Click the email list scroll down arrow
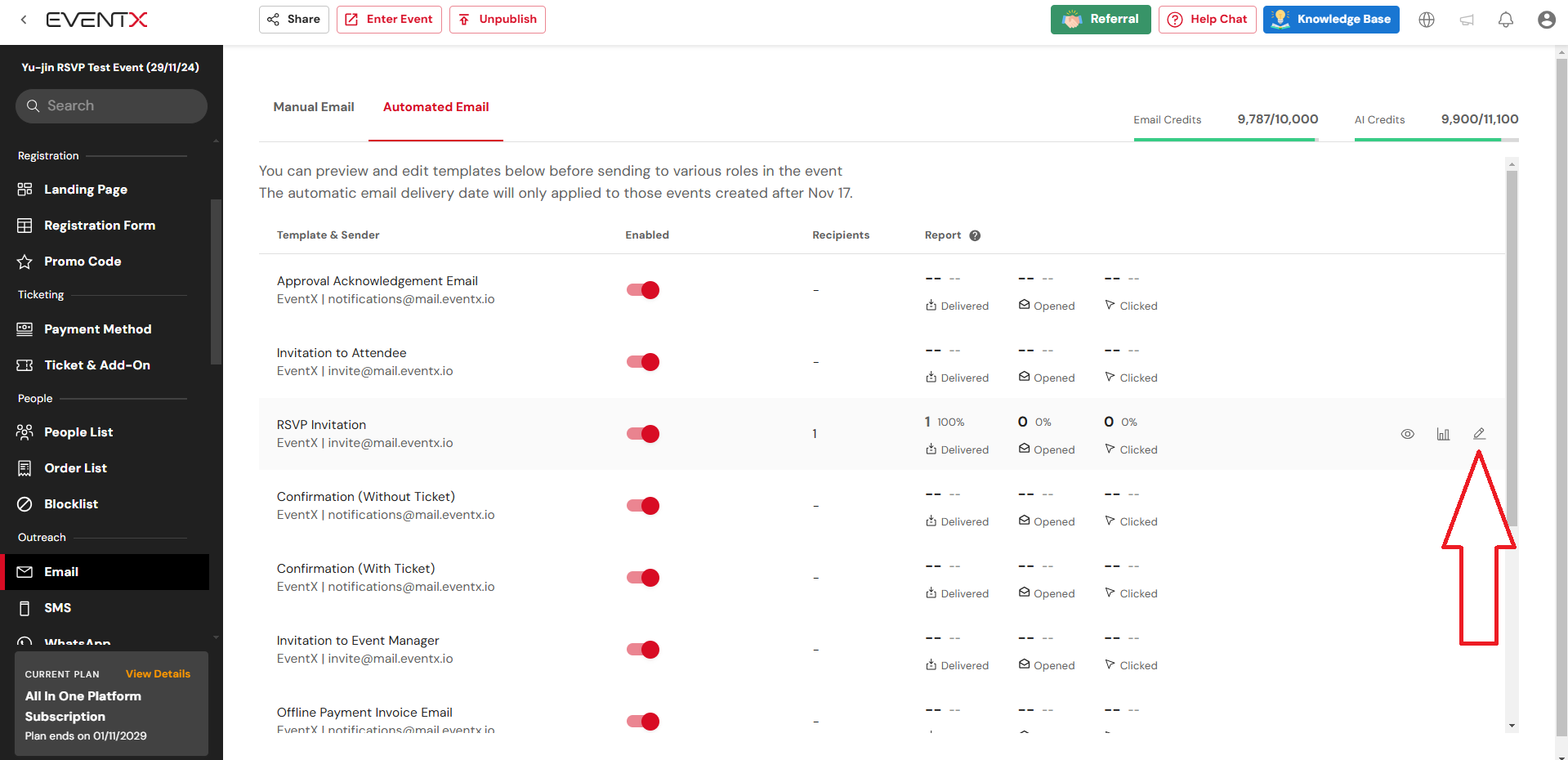The height and width of the screenshot is (760, 1568). [x=1512, y=726]
